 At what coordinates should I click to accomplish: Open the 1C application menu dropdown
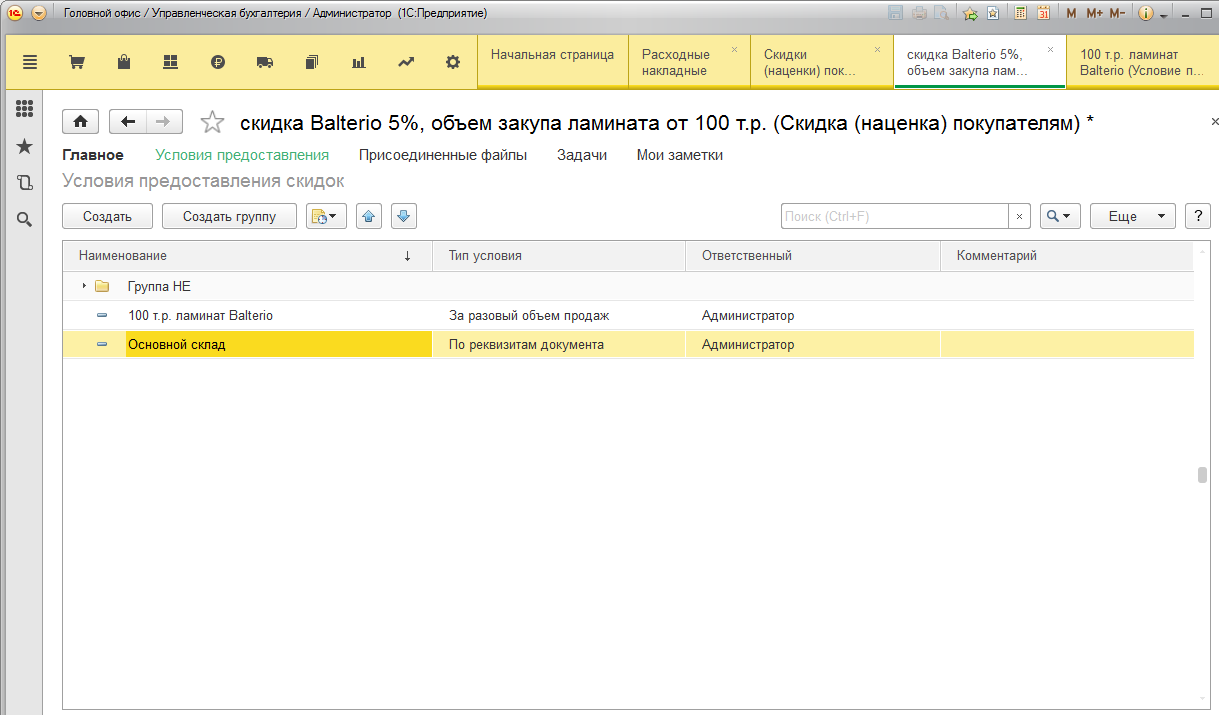tap(39, 13)
